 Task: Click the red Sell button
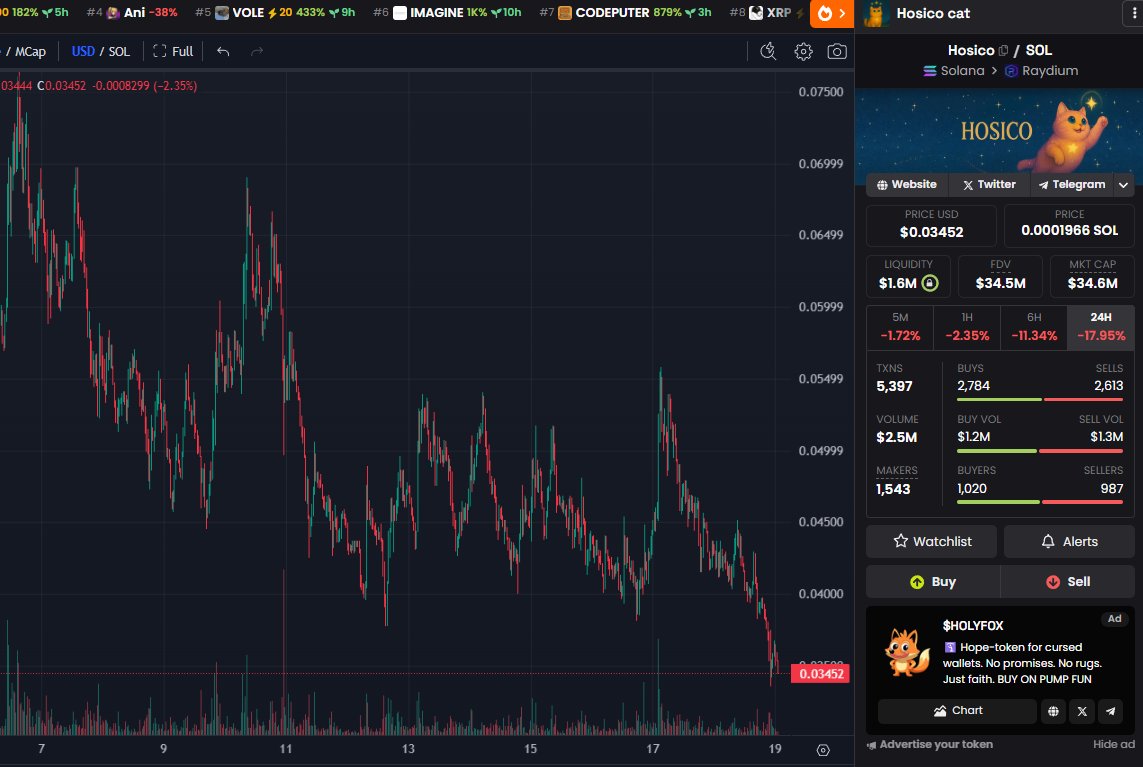tap(1068, 582)
